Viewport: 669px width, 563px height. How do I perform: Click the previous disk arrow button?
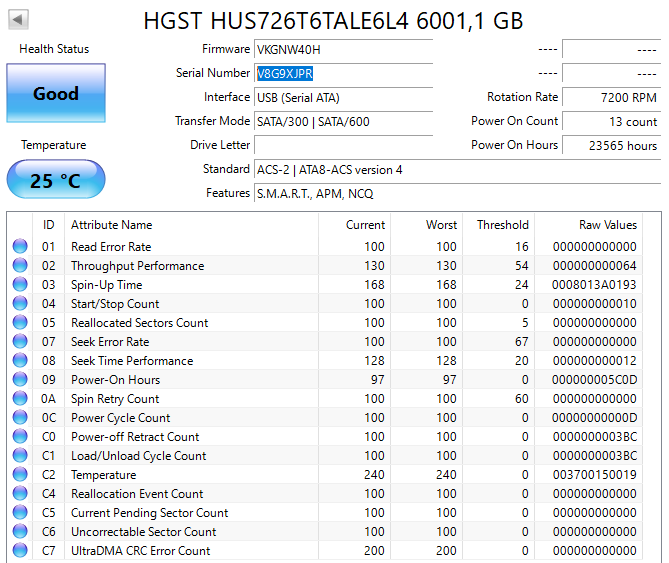click(19, 20)
